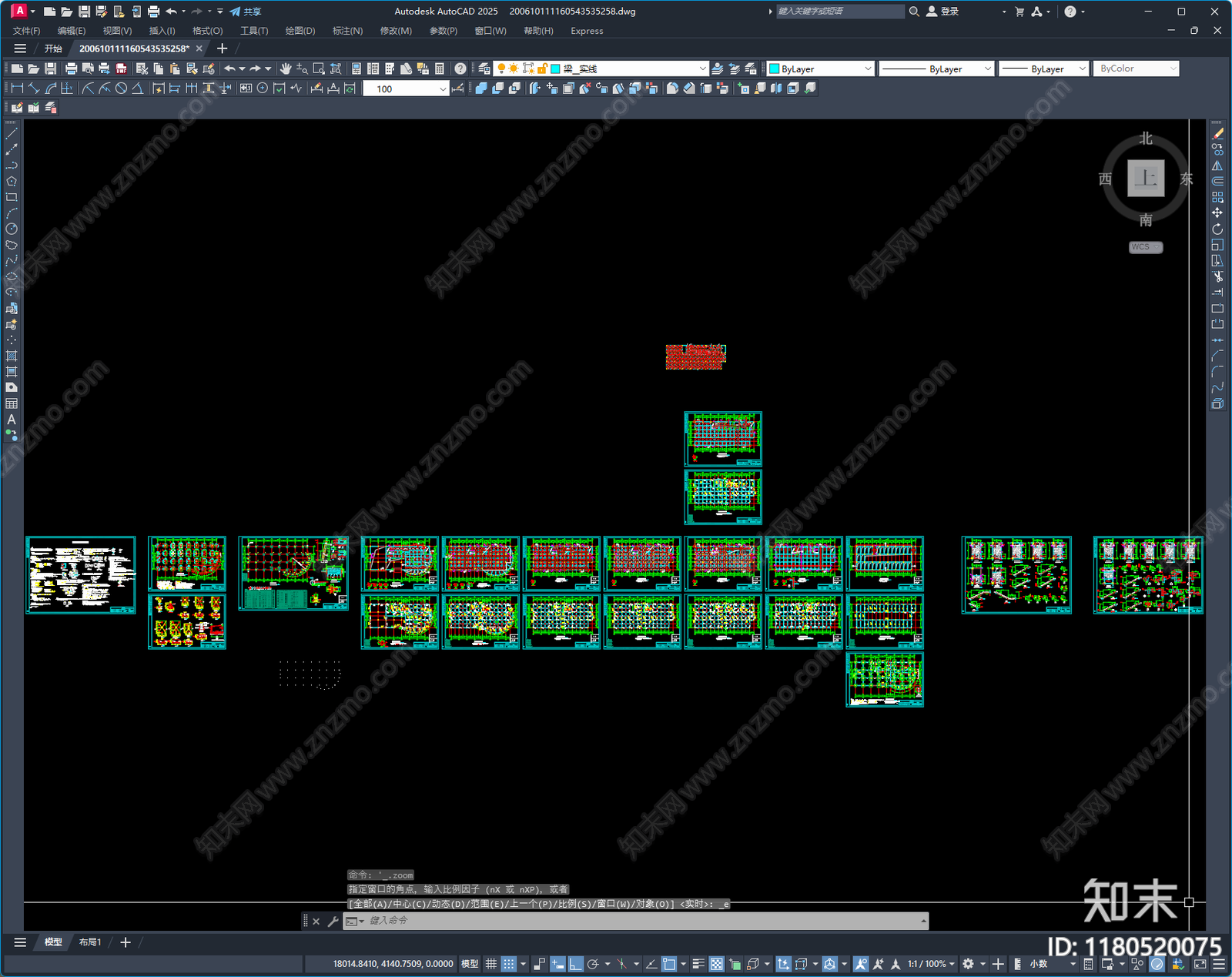The width and height of the screenshot is (1232, 977).
Task: Open a new drawing tab with plus
Action: click(223, 49)
